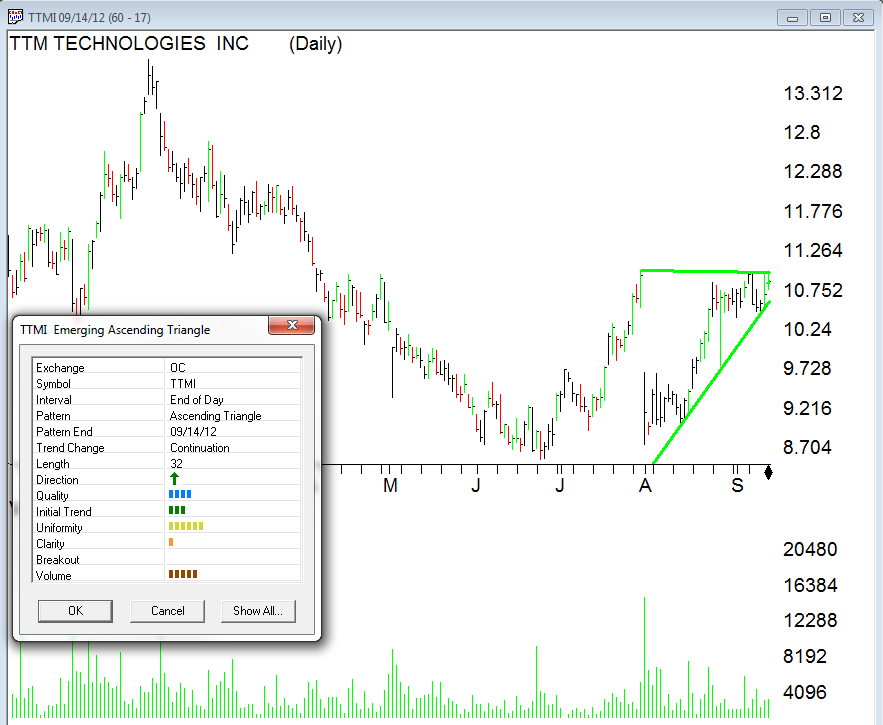Click the Cancel button in the dialog
Image resolution: width=883 pixels, height=725 pixels.
pyautogui.click(x=167, y=611)
